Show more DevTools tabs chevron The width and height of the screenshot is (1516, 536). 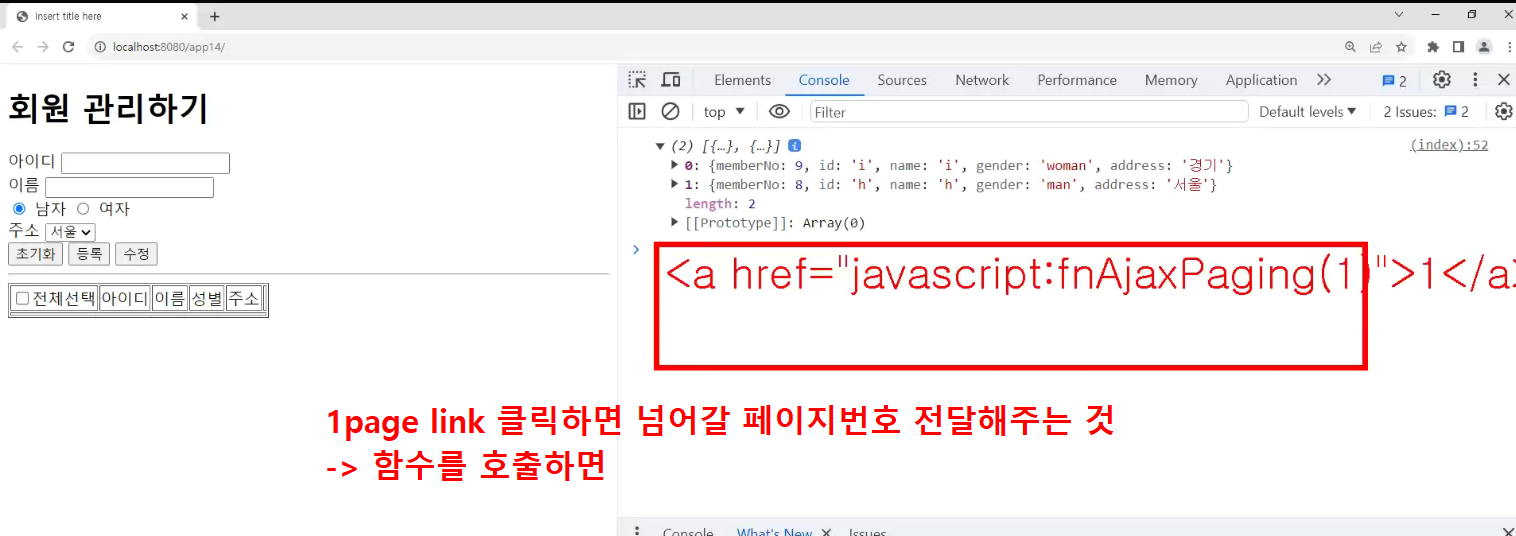click(x=1324, y=80)
